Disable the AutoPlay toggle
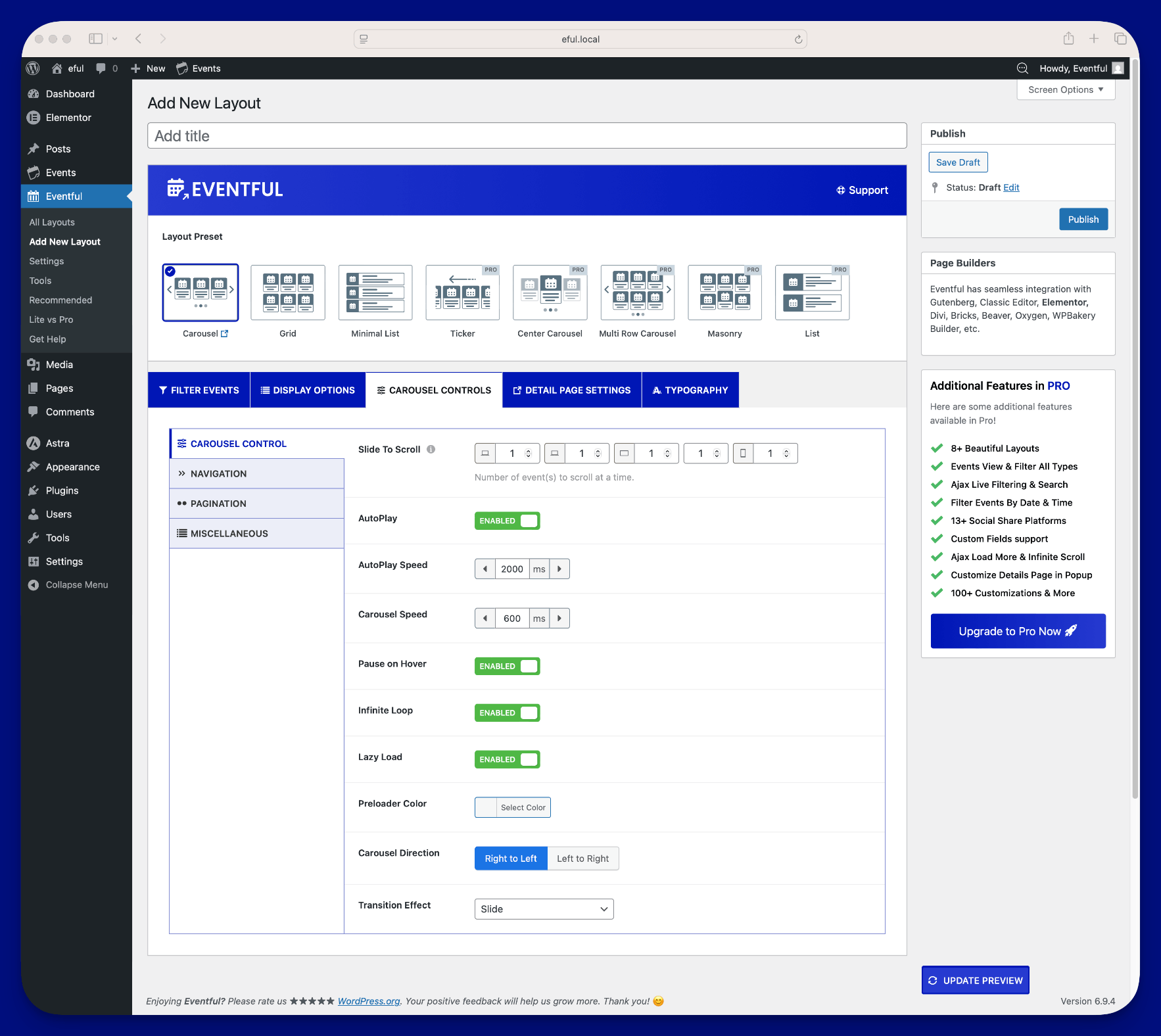This screenshot has width=1161, height=1036. 507,521
